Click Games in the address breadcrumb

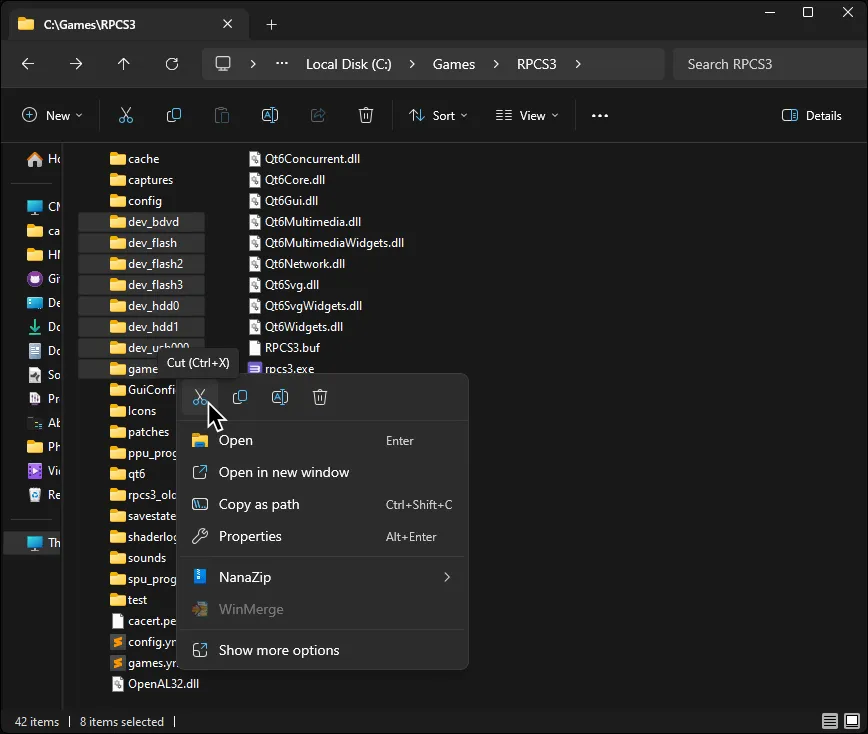point(453,64)
